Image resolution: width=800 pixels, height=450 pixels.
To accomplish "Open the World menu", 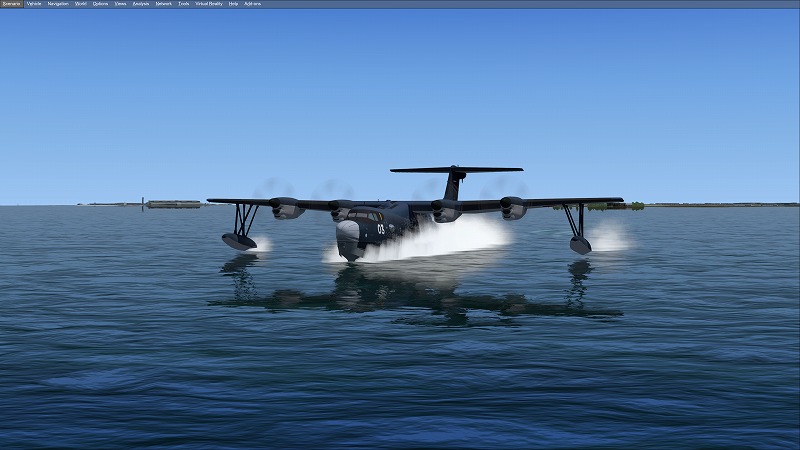I will click(81, 4).
